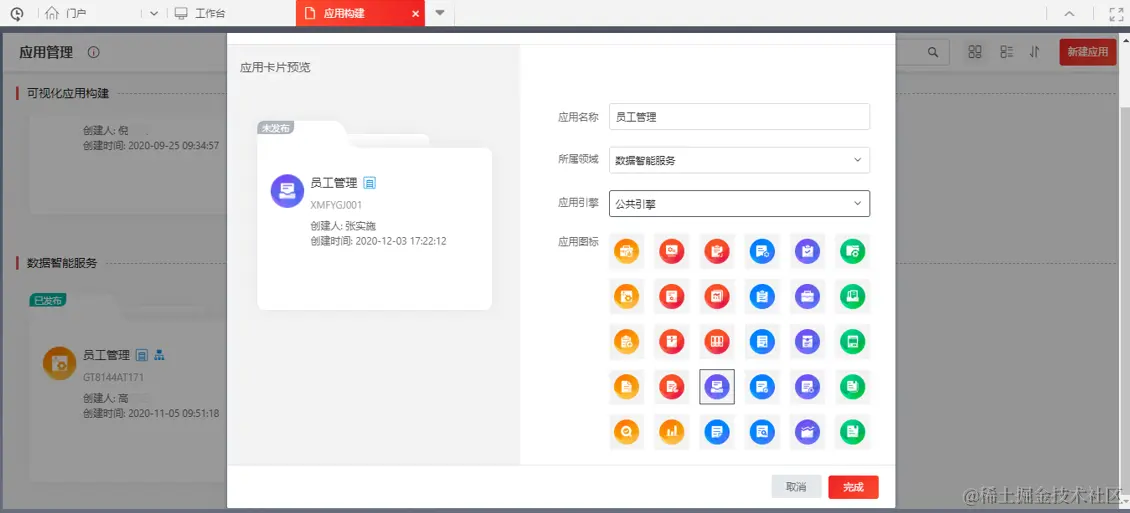The width and height of the screenshot is (1130, 513).
Task: Pick the green document icon in fourth row
Action: pos(853,387)
